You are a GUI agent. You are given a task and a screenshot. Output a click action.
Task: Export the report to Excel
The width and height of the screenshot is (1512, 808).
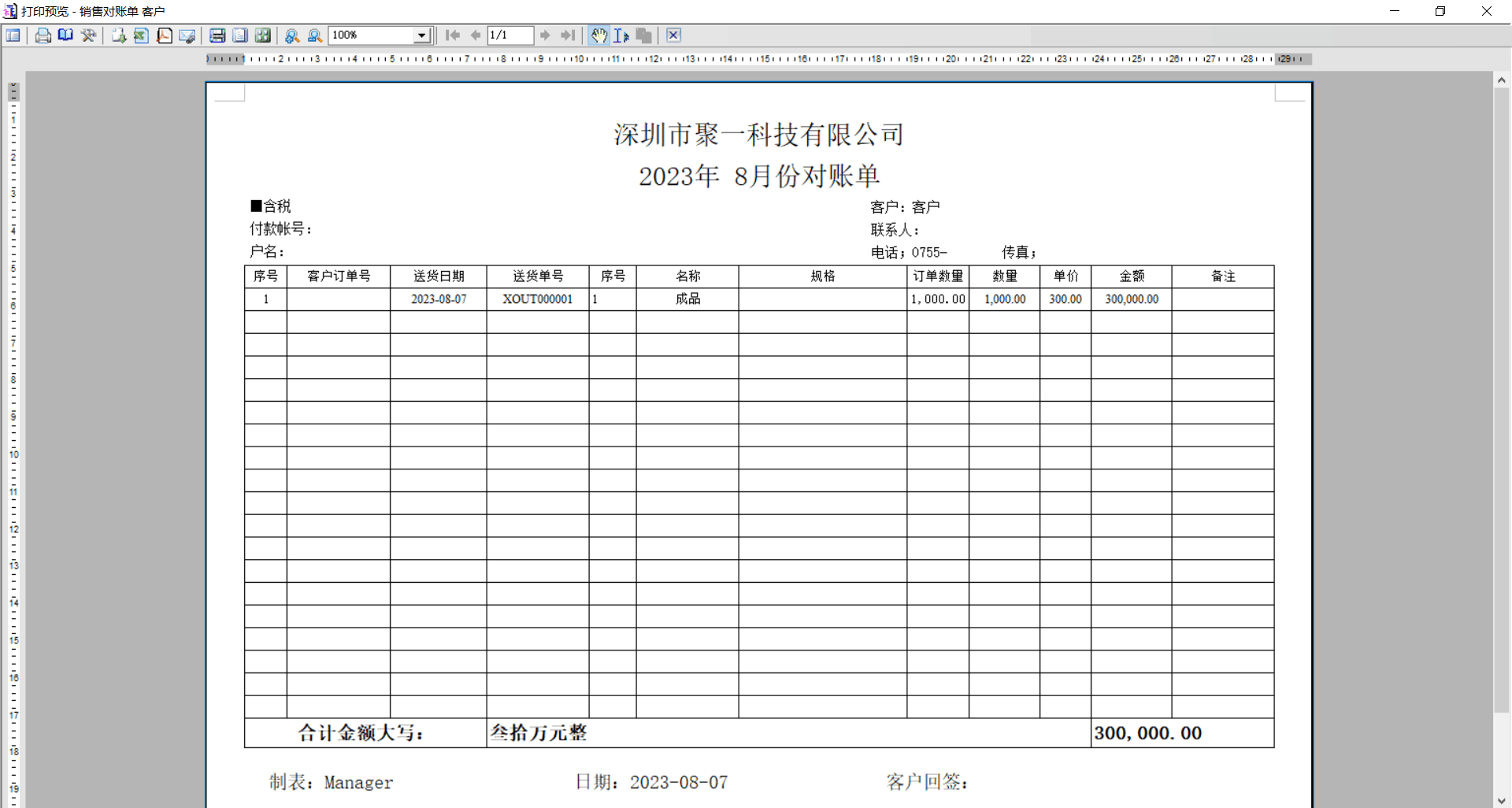pos(141,35)
